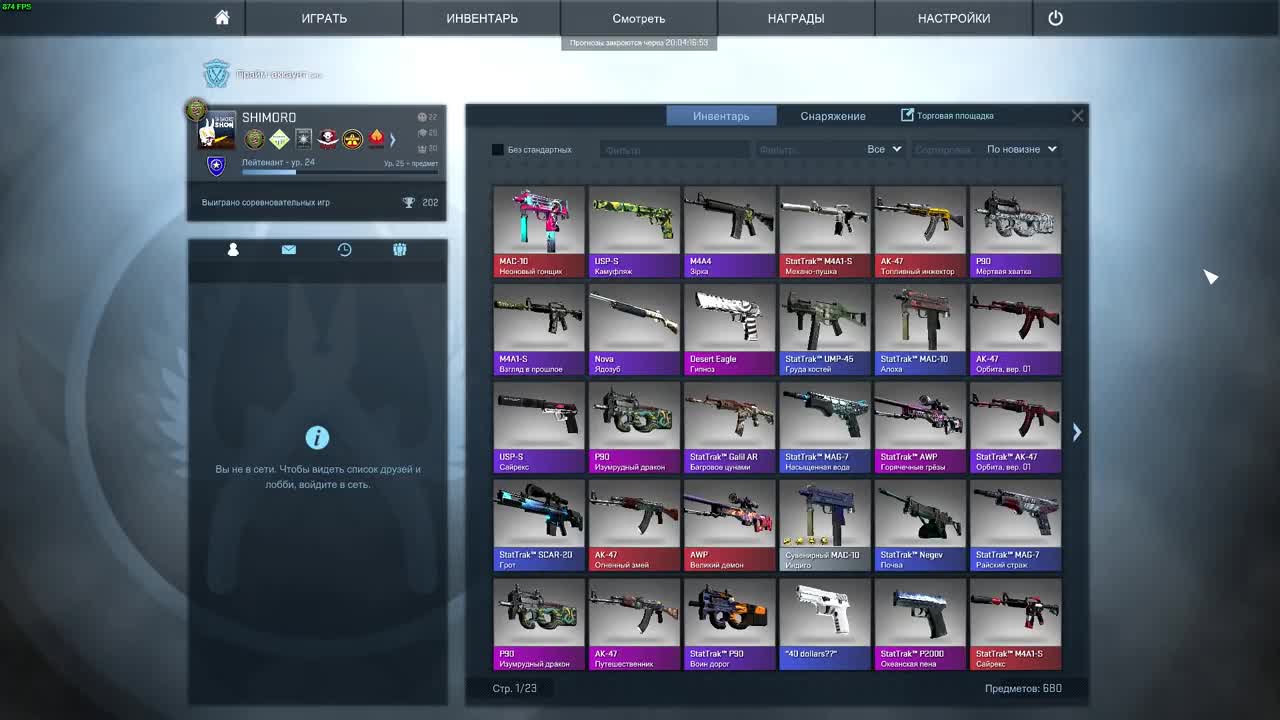This screenshot has height=720, width=1280.
Task: Select the AWP Великий демон item
Action: coord(729,526)
